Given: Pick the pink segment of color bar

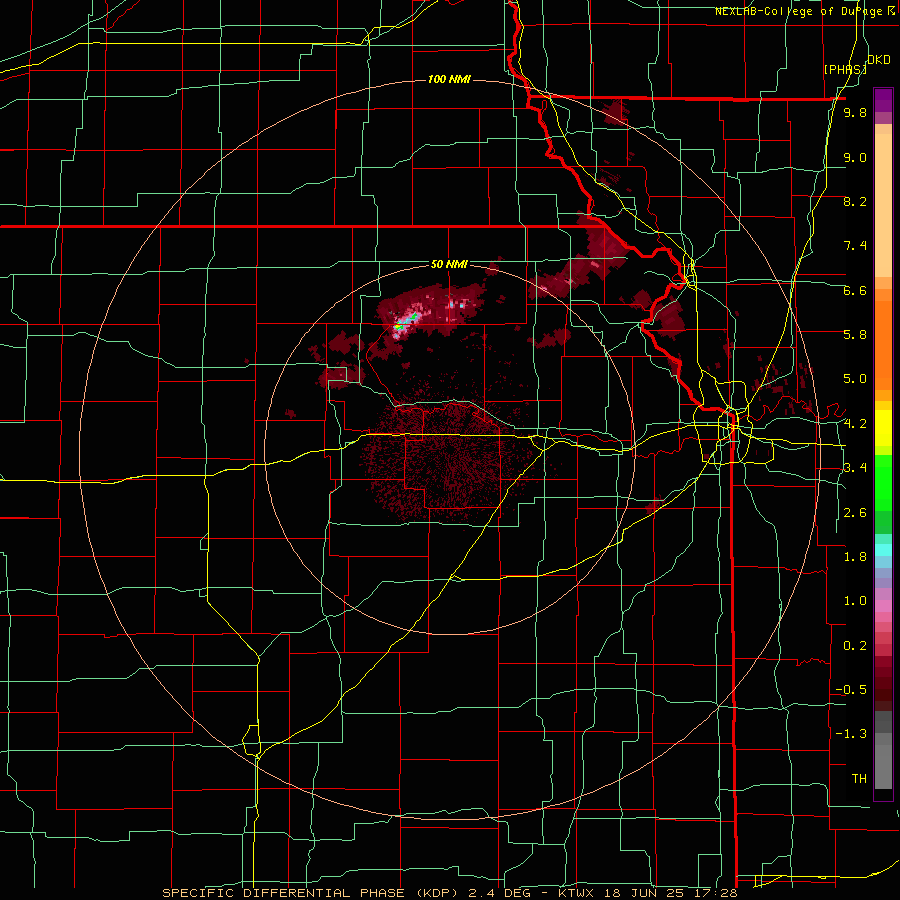Looking at the screenshot, I should coord(883,606).
